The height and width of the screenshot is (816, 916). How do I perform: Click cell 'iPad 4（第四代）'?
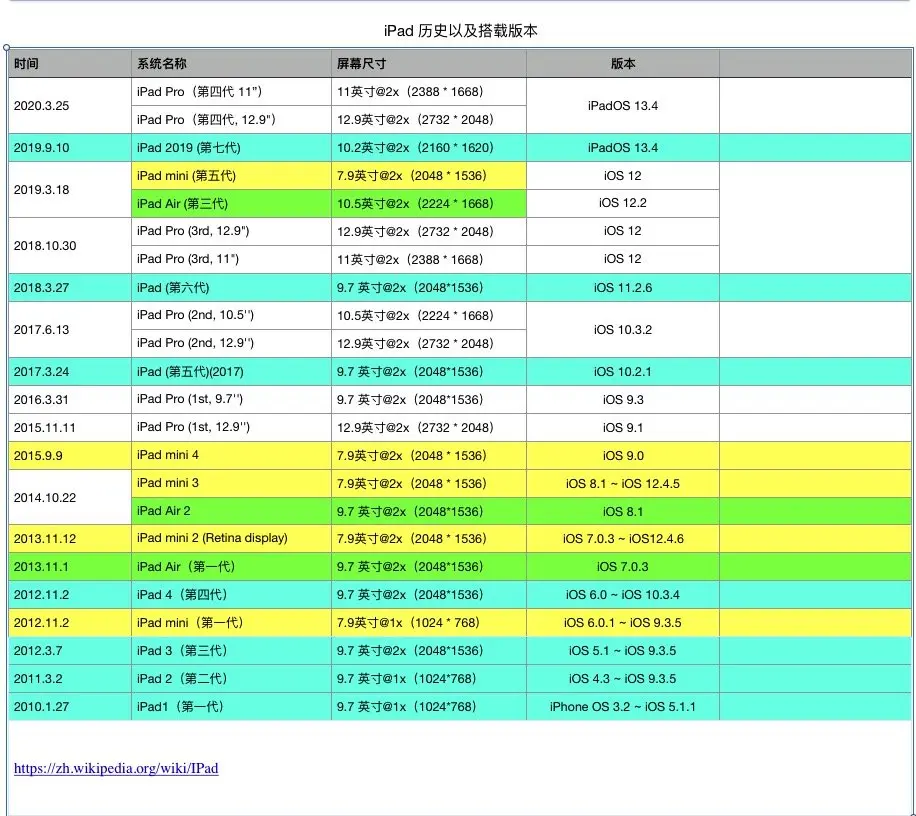[231, 595]
